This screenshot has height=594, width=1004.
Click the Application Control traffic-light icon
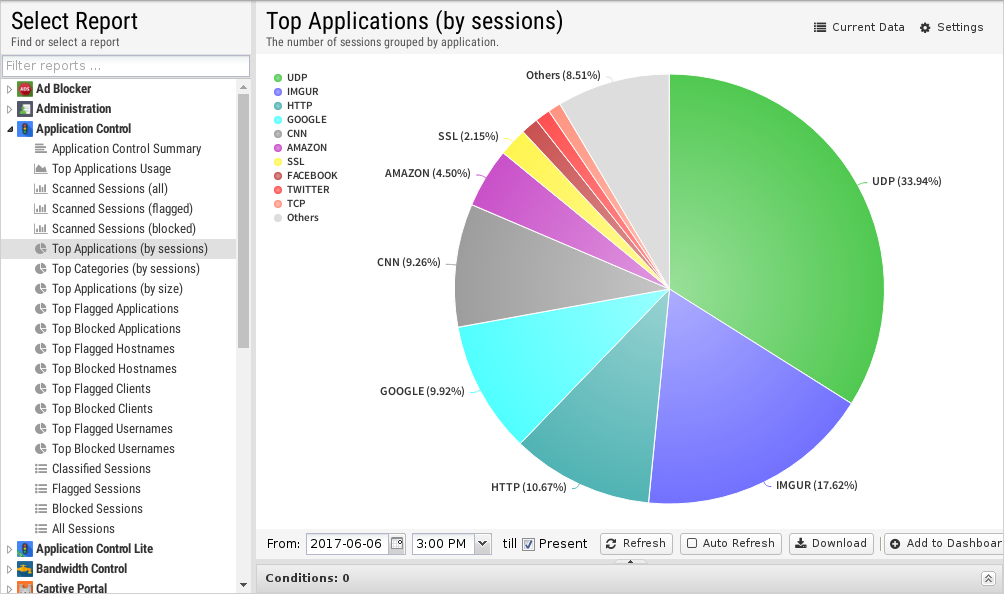[25, 129]
